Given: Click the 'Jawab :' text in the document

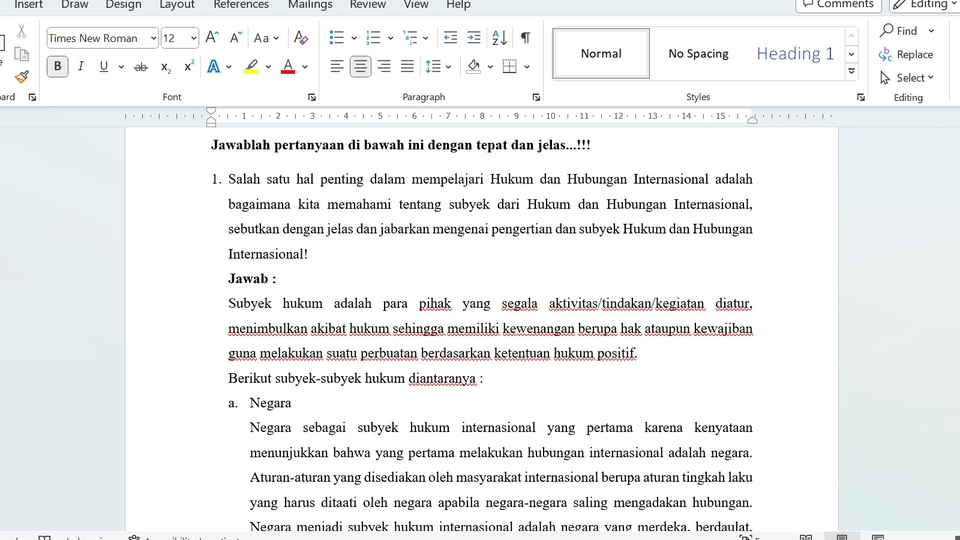Looking at the screenshot, I should tap(252, 279).
